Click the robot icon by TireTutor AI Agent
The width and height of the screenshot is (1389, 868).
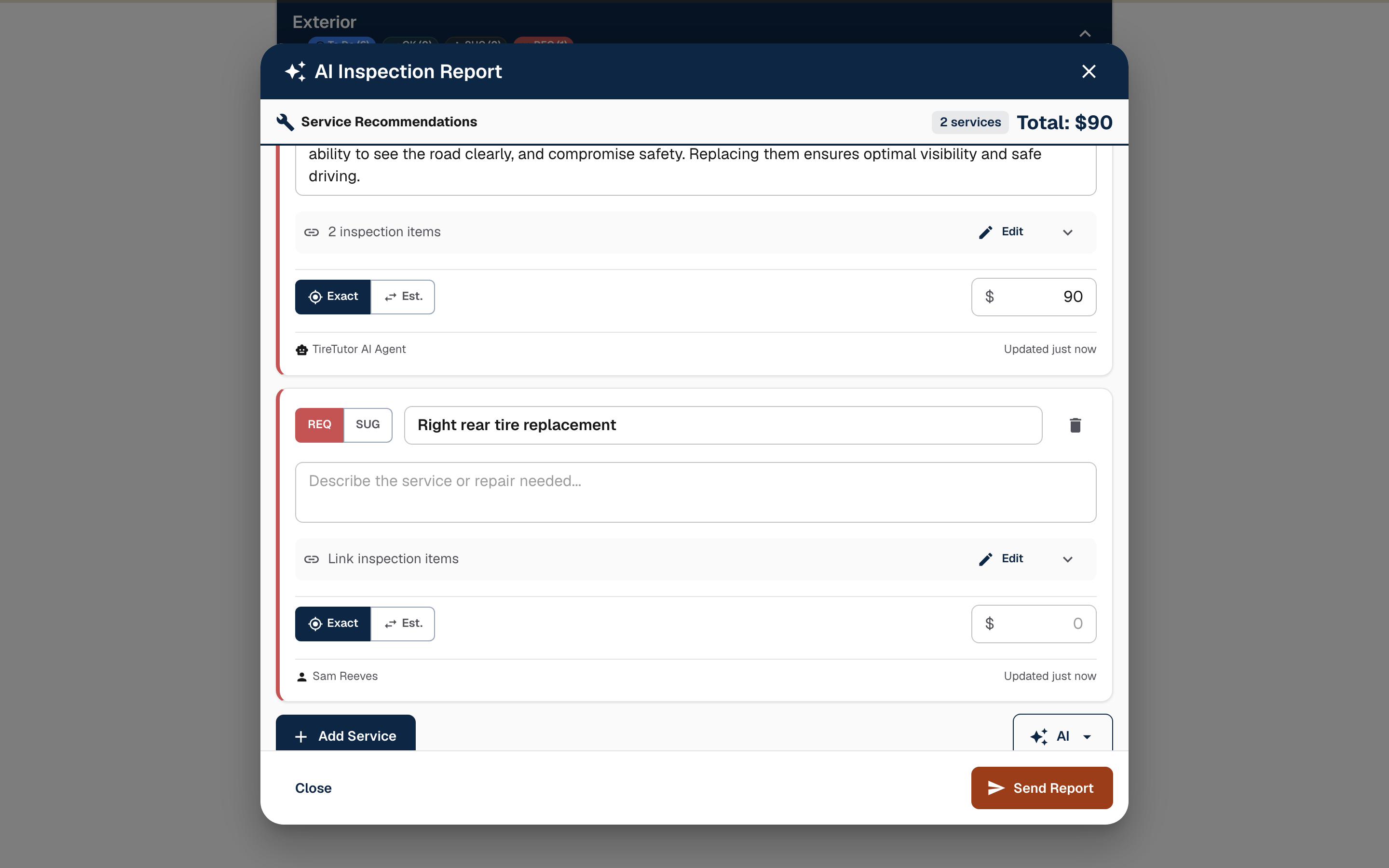click(302, 350)
